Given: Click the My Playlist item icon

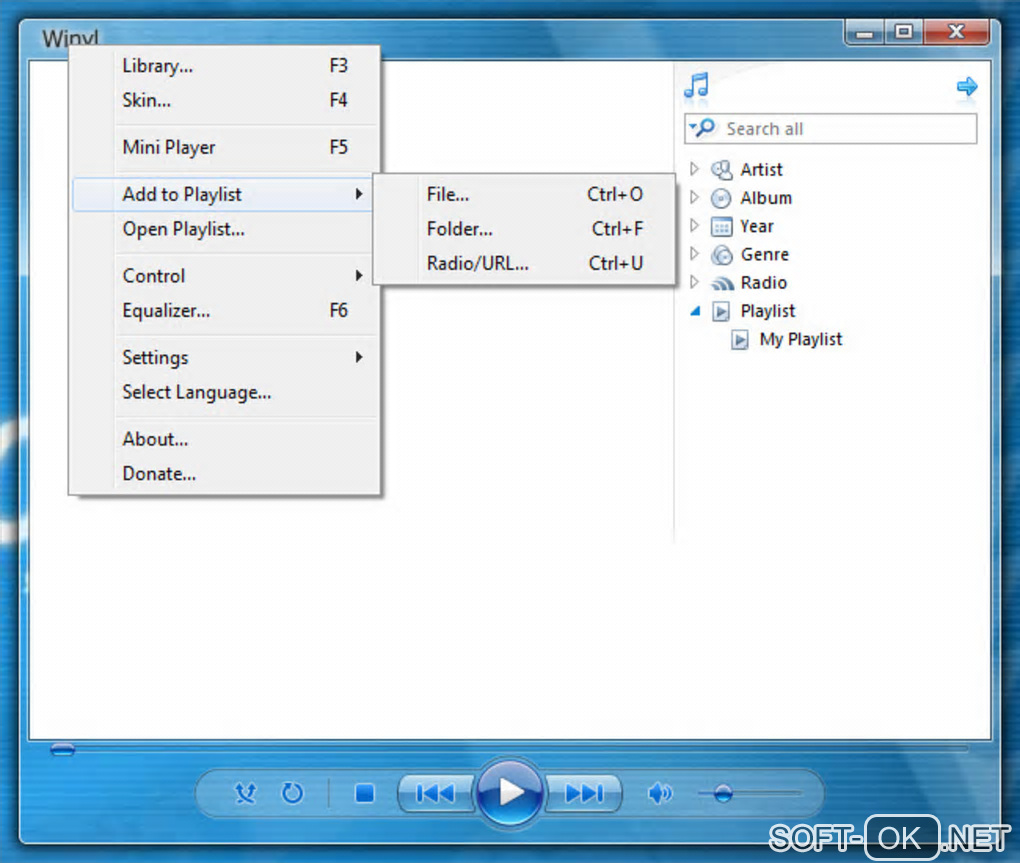Looking at the screenshot, I should tap(740, 340).
